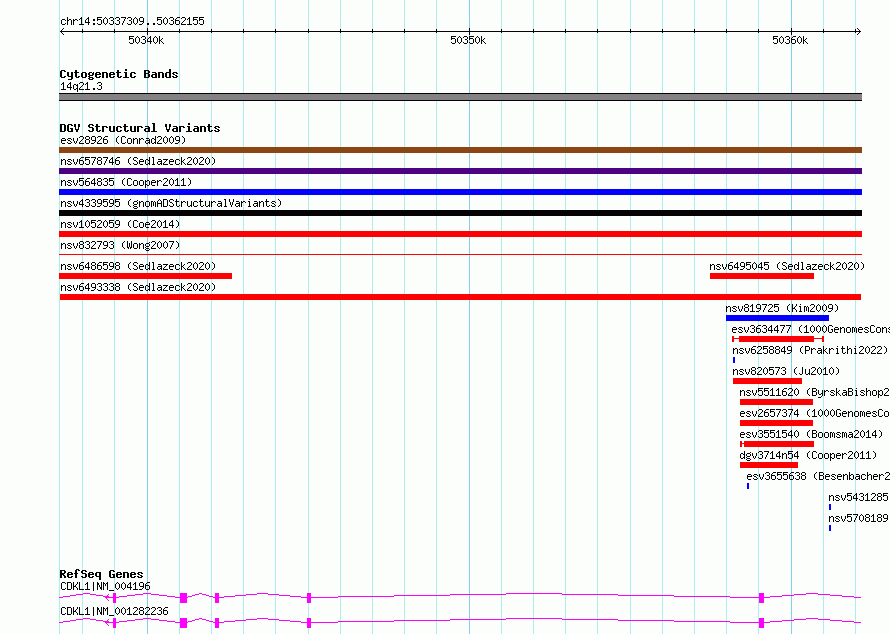Click the dgv3714n54 (Cooper2011) red bar
The image size is (890, 634).
[769, 465]
